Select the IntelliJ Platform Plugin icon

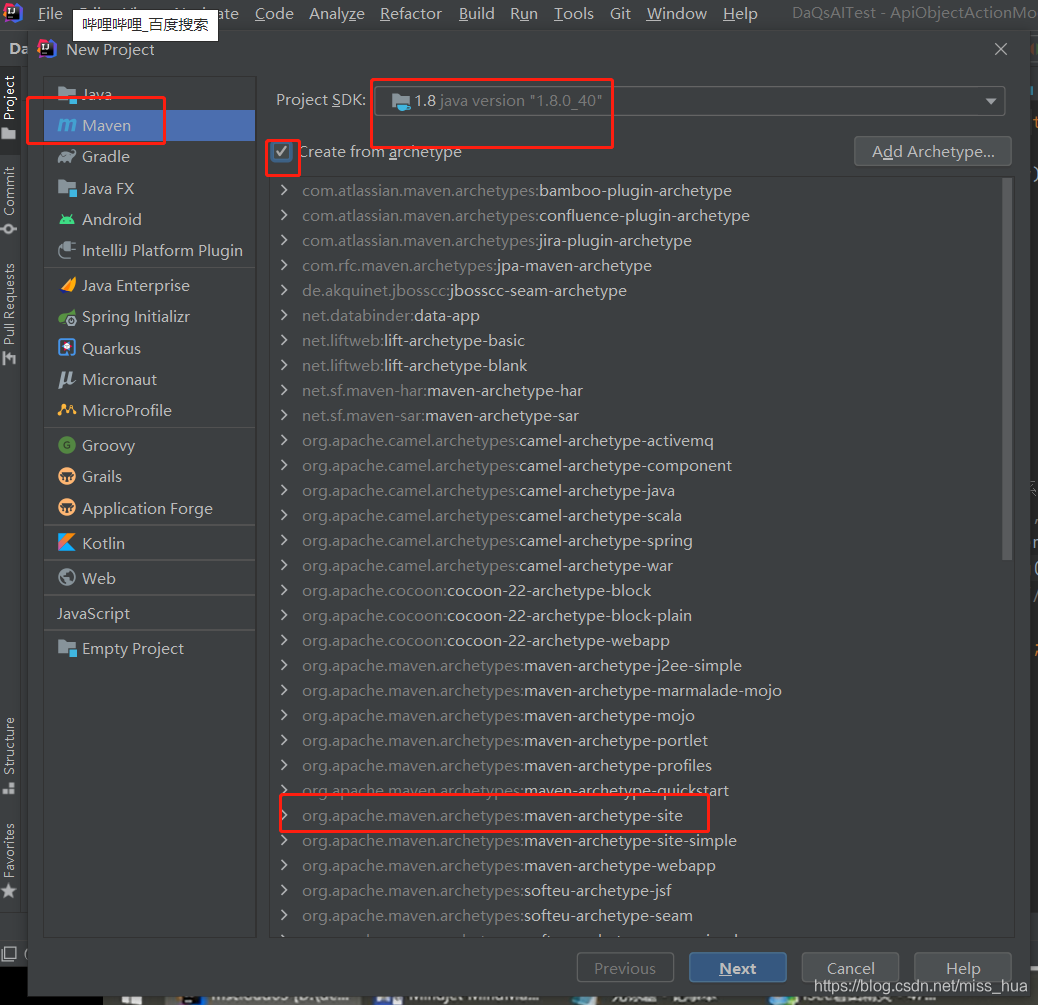(x=67, y=250)
